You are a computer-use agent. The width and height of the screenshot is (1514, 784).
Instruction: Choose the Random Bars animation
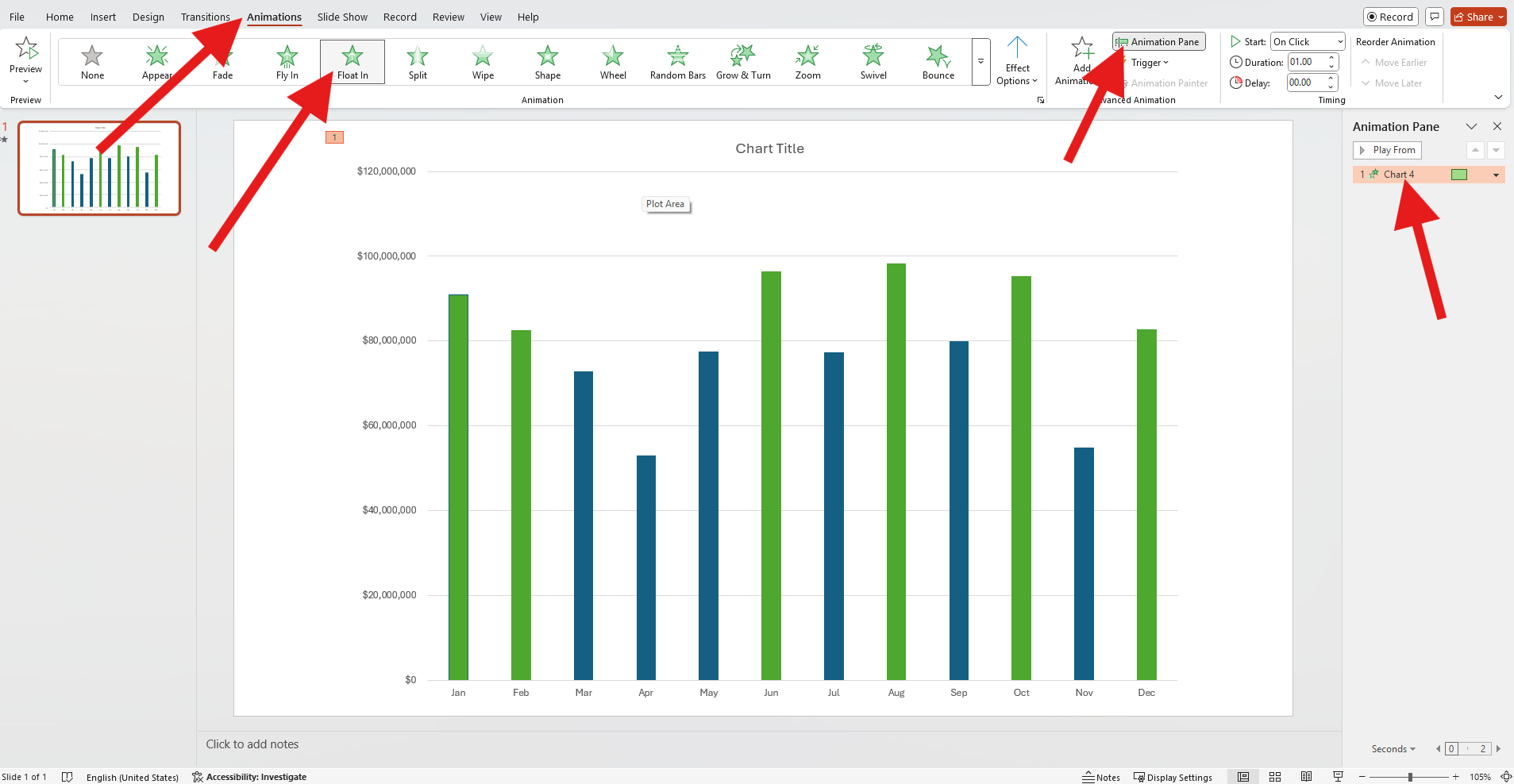[x=677, y=61]
